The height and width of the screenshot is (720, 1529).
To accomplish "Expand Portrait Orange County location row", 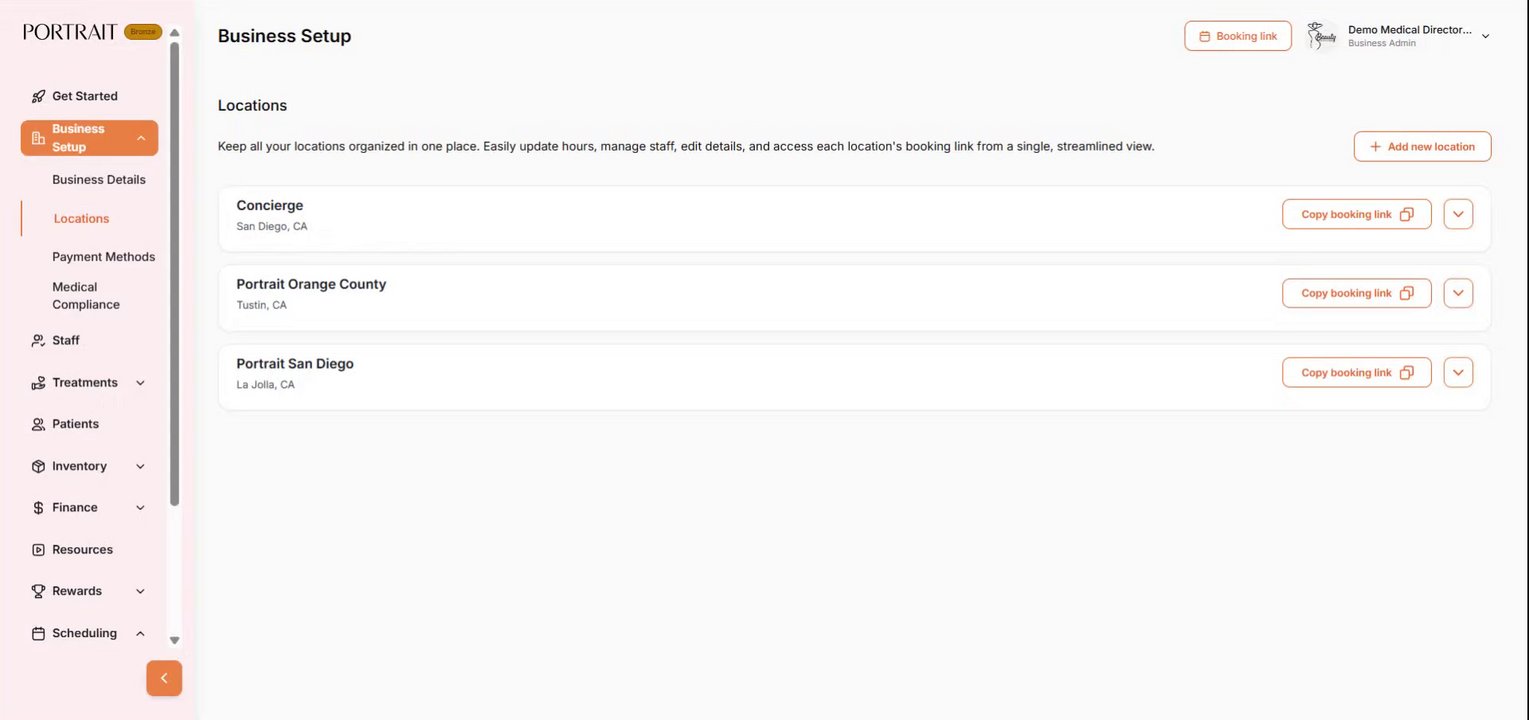I will pyautogui.click(x=1458, y=293).
